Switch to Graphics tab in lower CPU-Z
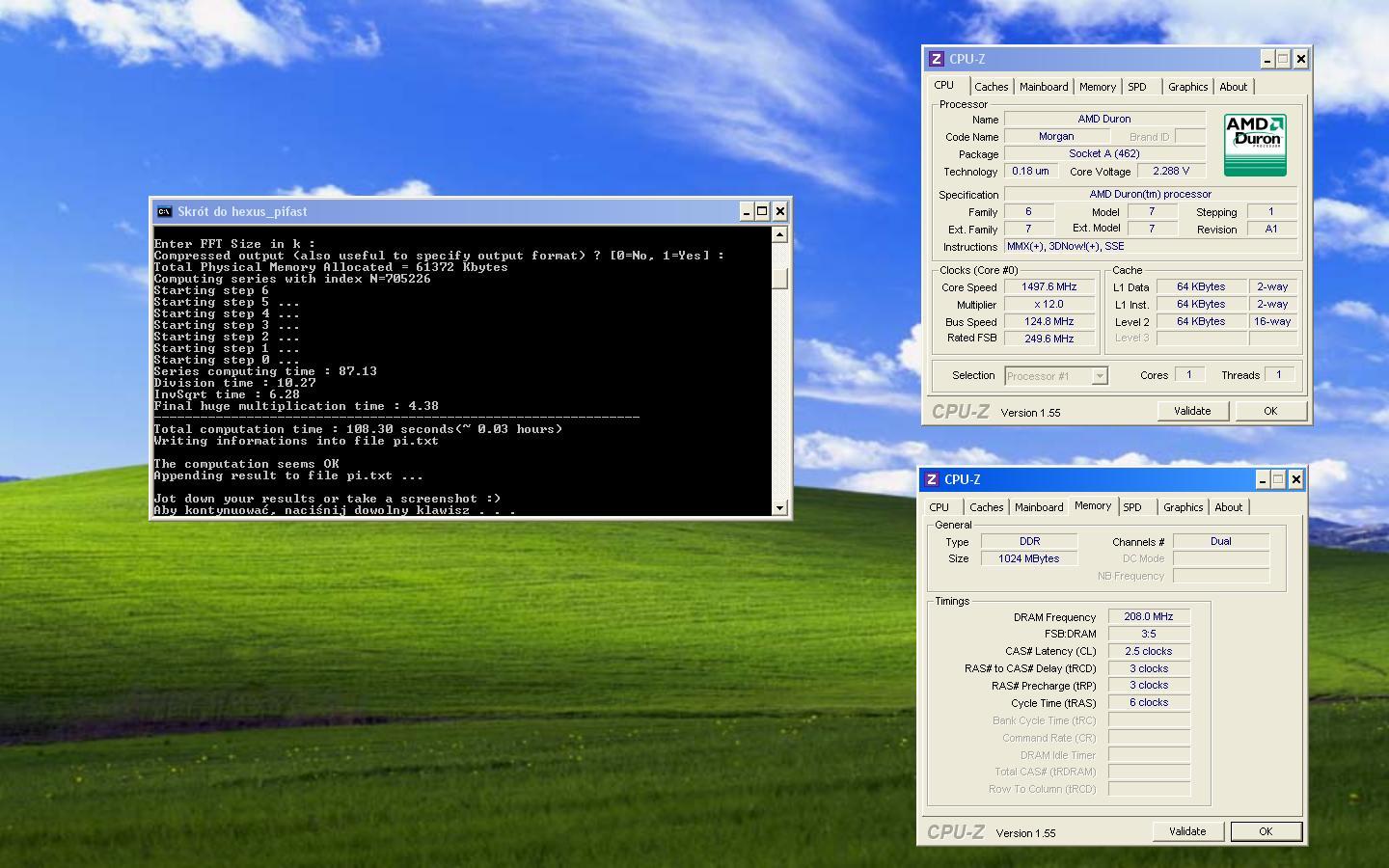This screenshot has width=1389, height=868. tap(1183, 507)
